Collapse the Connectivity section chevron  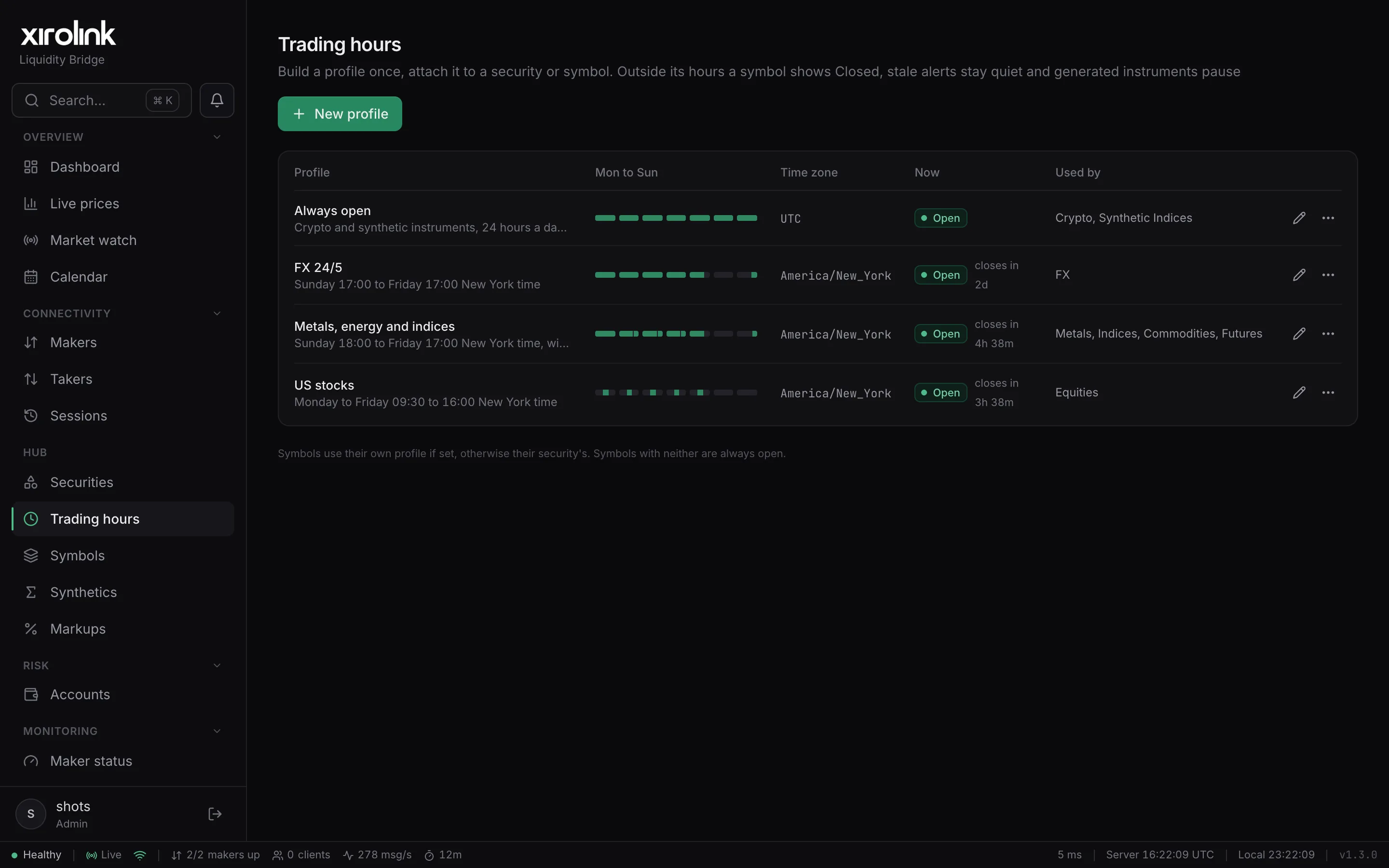point(217,313)
